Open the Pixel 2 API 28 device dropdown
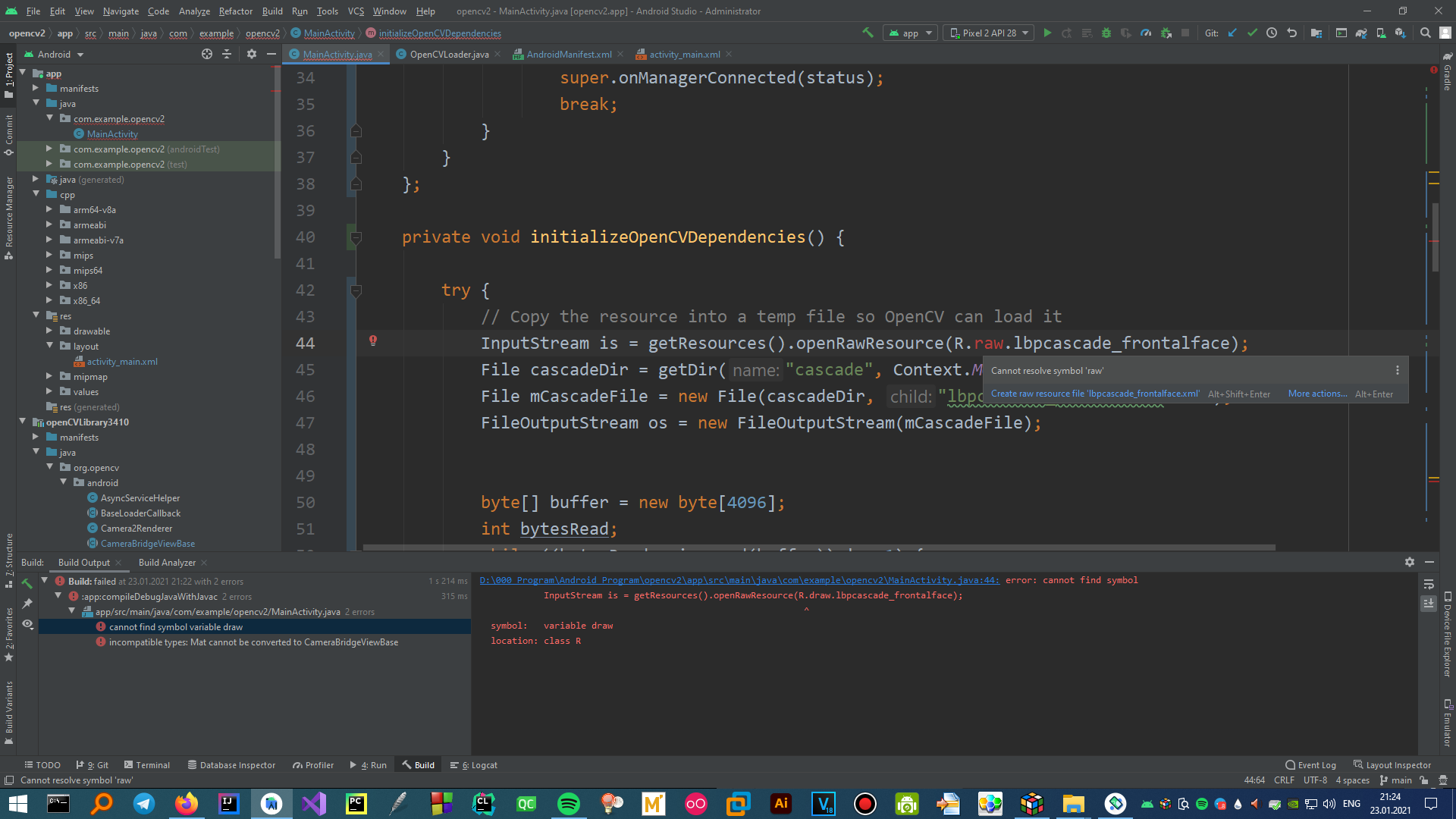 989,33
